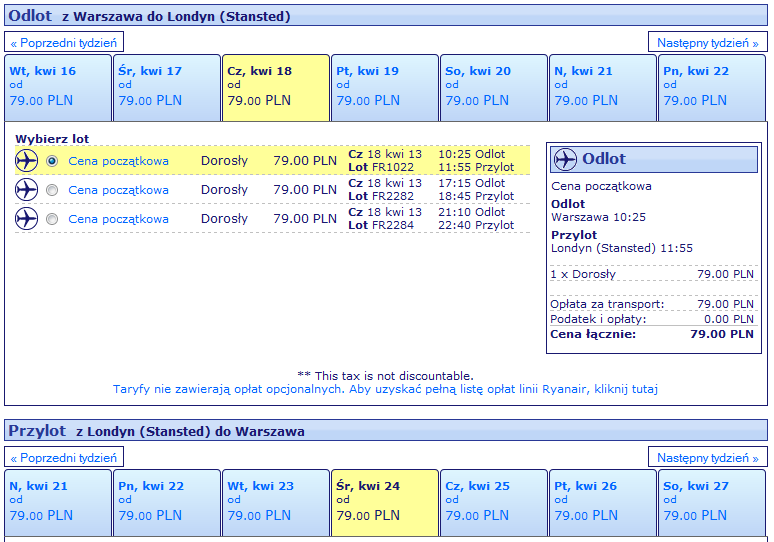774x542 pixels.
Task: Select return tab So, kwi 27
Action: point(712,503)
